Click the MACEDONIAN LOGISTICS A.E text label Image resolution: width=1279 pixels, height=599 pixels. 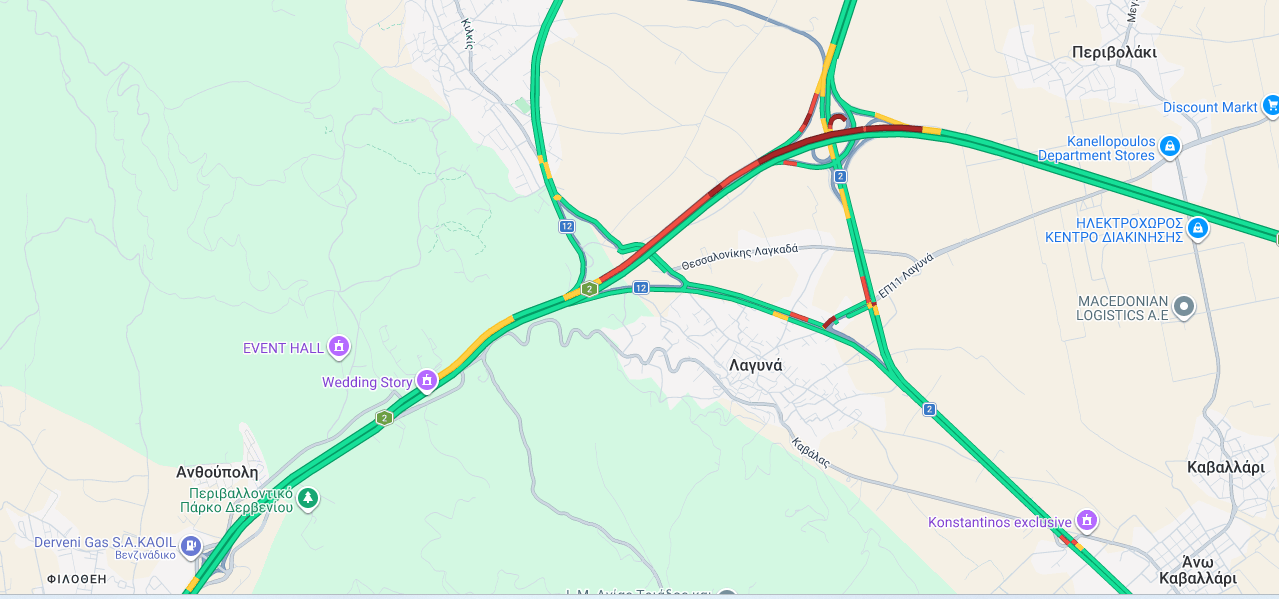click(1122, 308)
